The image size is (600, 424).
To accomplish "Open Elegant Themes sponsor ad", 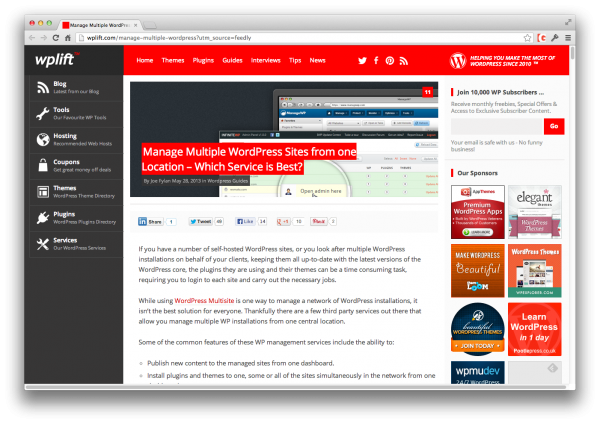I will [535, 212].
